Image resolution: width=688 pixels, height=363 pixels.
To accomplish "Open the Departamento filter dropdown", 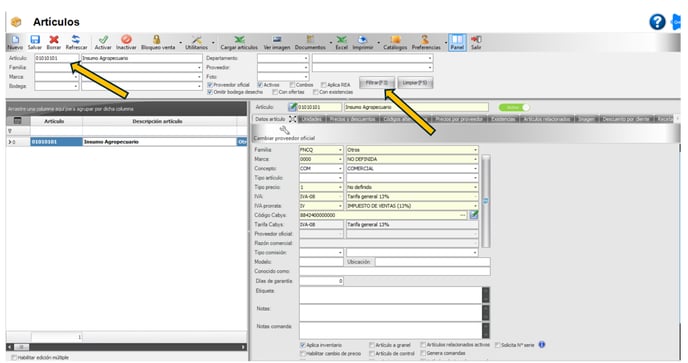I will [x=306, y=58].
